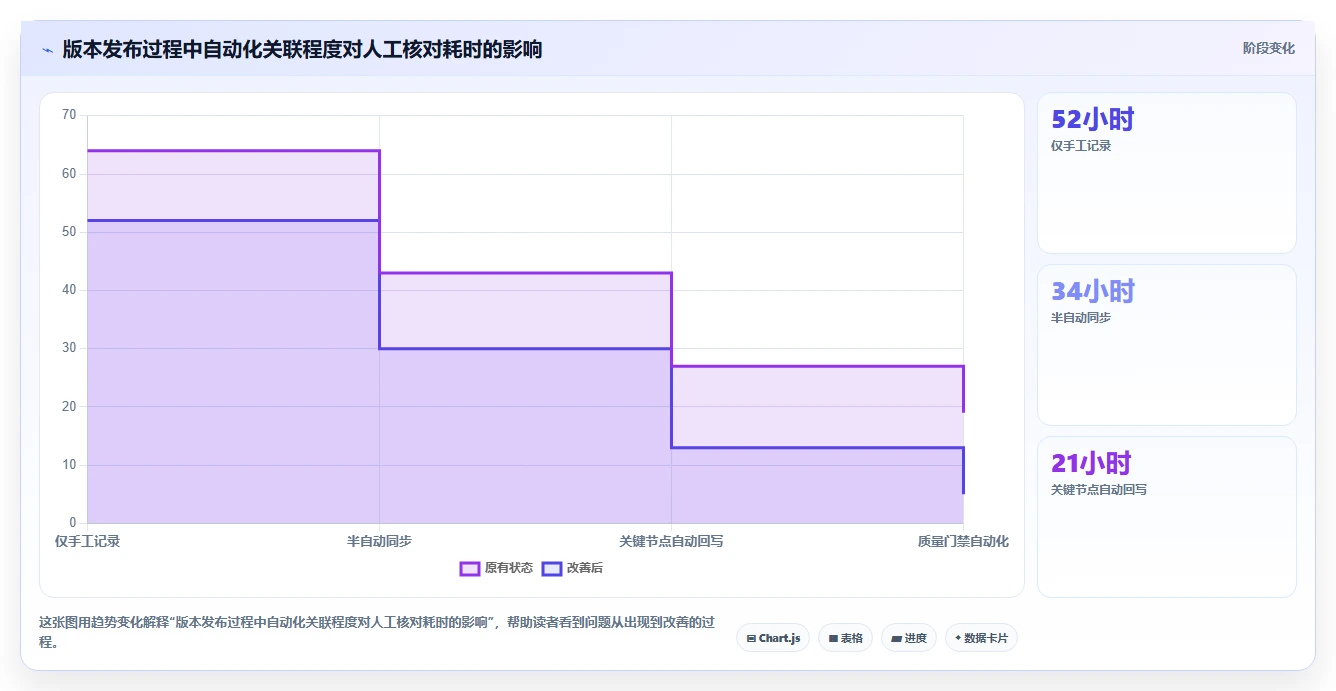1336x691 pixels.
Task: Click the 半自动同步 x-axis label
Action: (379, 541)
